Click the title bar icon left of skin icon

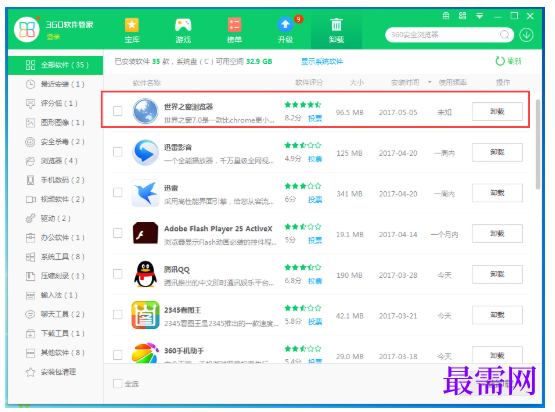pos(446,16)
